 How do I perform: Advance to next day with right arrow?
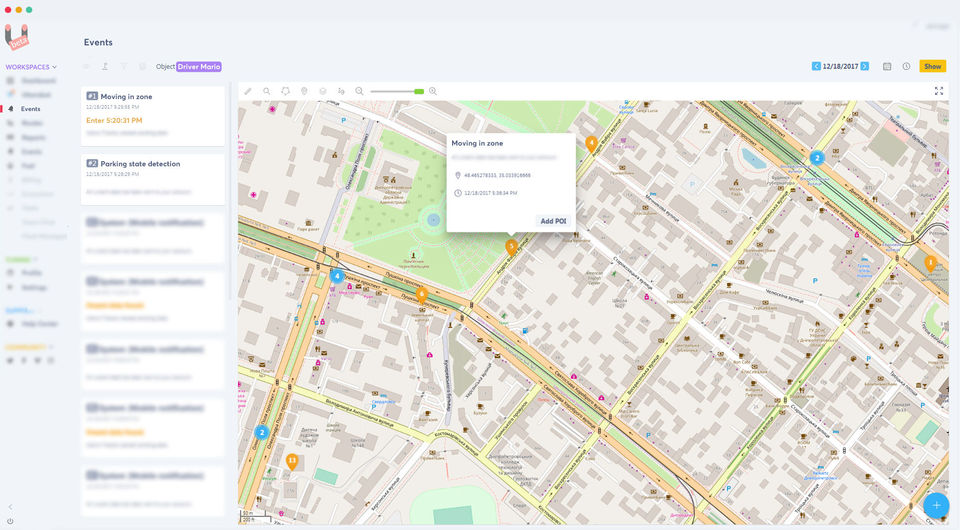864,66
